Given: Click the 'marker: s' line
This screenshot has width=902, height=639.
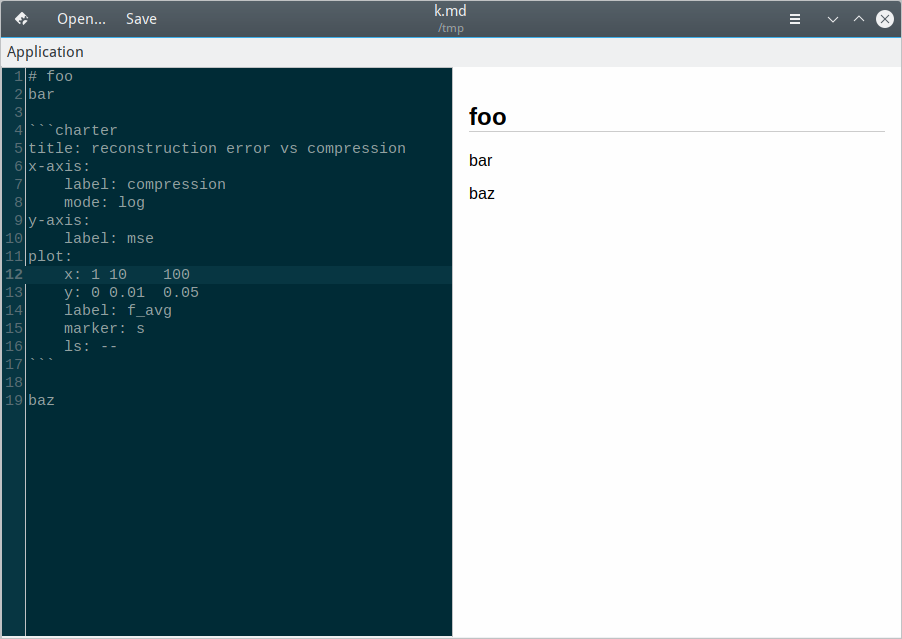Looking at the screenshot, I should [104, 328].
